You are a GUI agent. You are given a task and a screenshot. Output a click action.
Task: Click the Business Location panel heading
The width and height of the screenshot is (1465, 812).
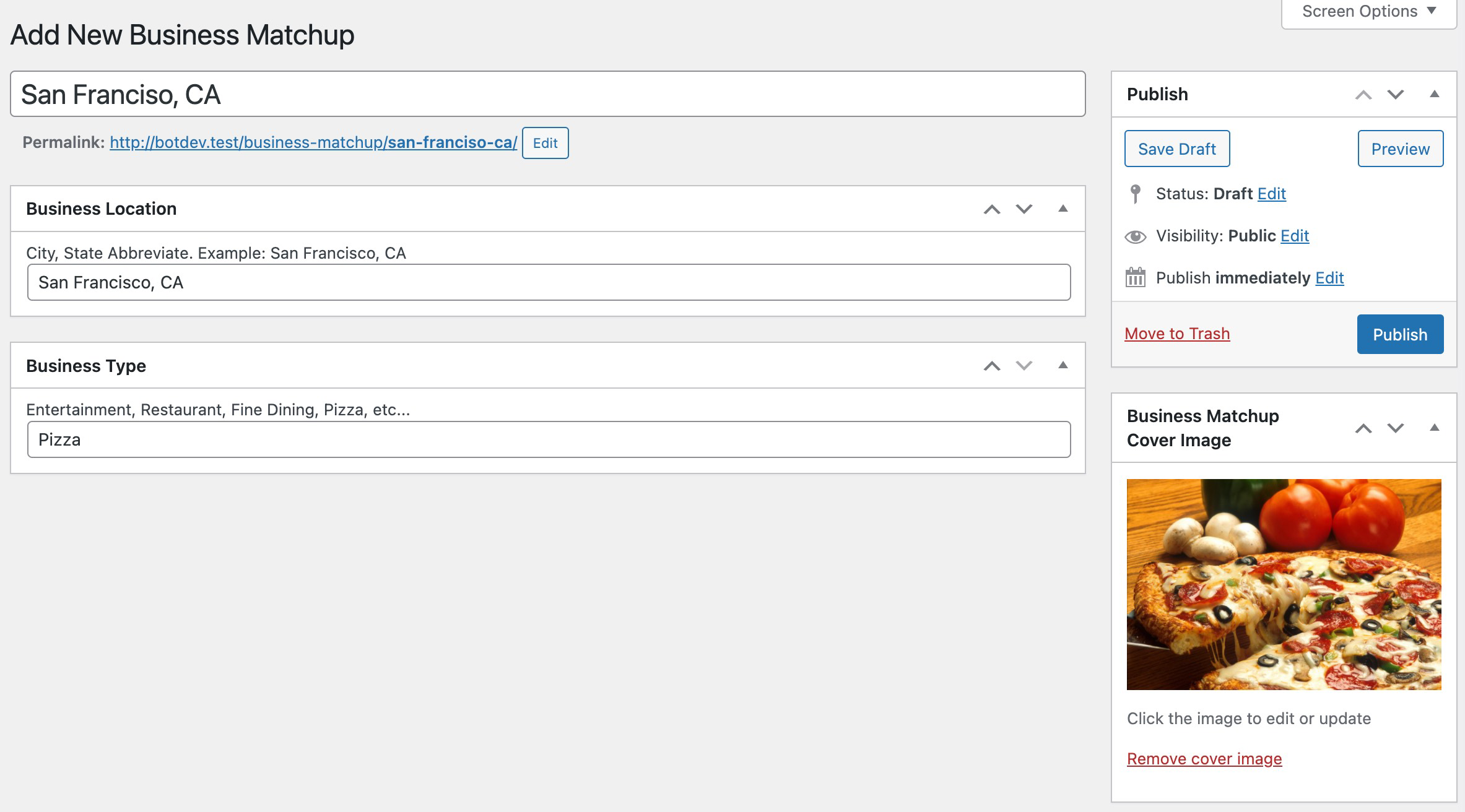point(102,209)
